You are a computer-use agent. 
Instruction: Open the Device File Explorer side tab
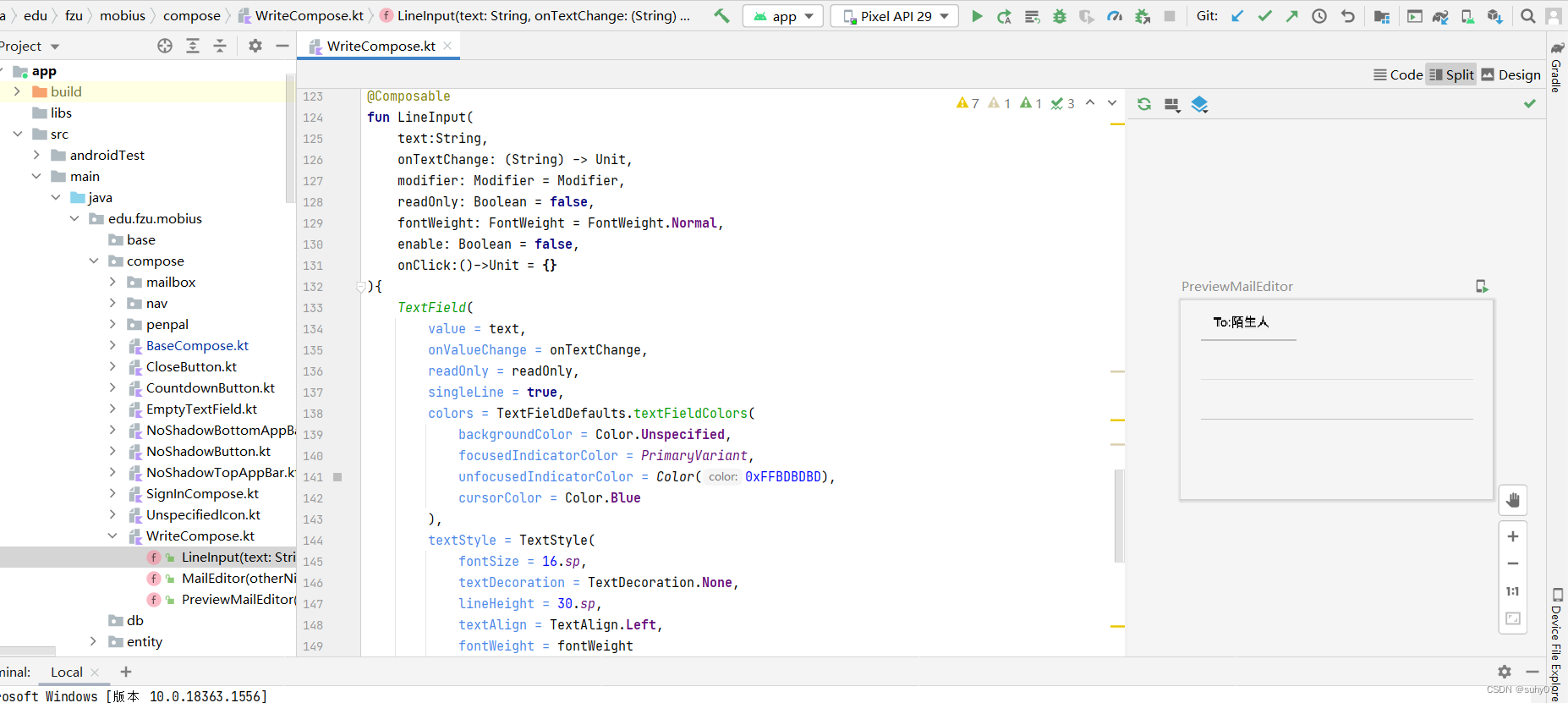(x=1557, y=645)
